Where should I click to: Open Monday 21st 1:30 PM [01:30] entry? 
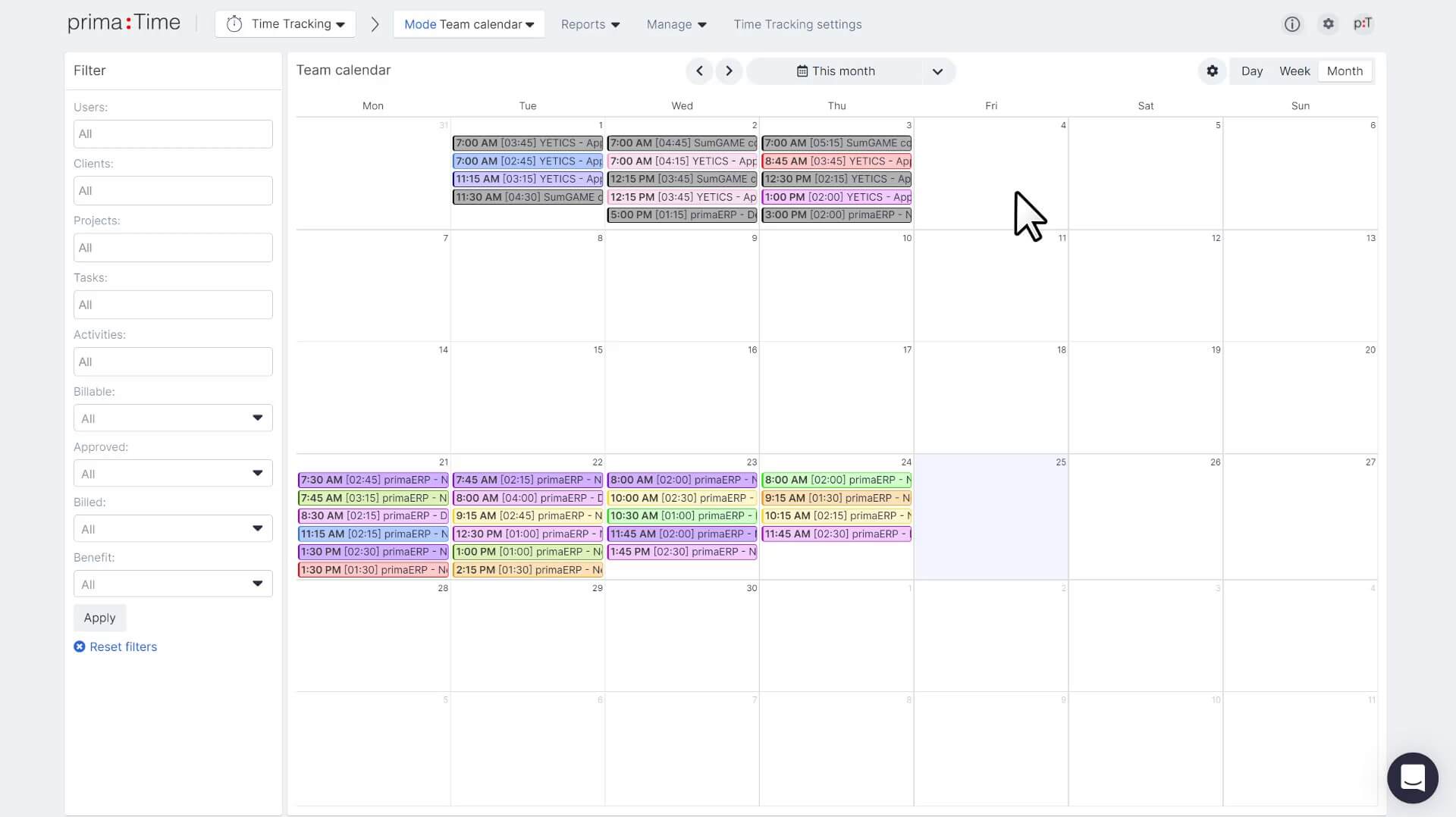[x=373, y=570]
